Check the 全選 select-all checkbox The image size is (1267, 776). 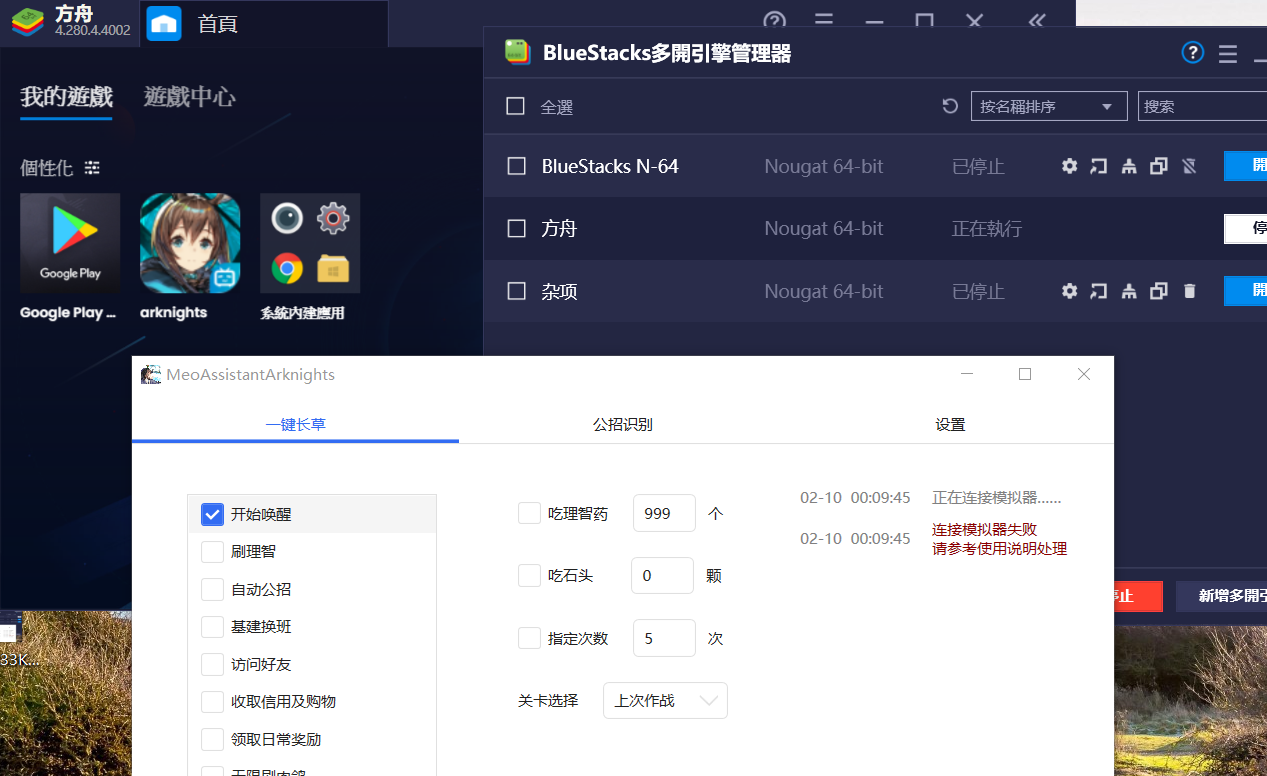(516, 106)
